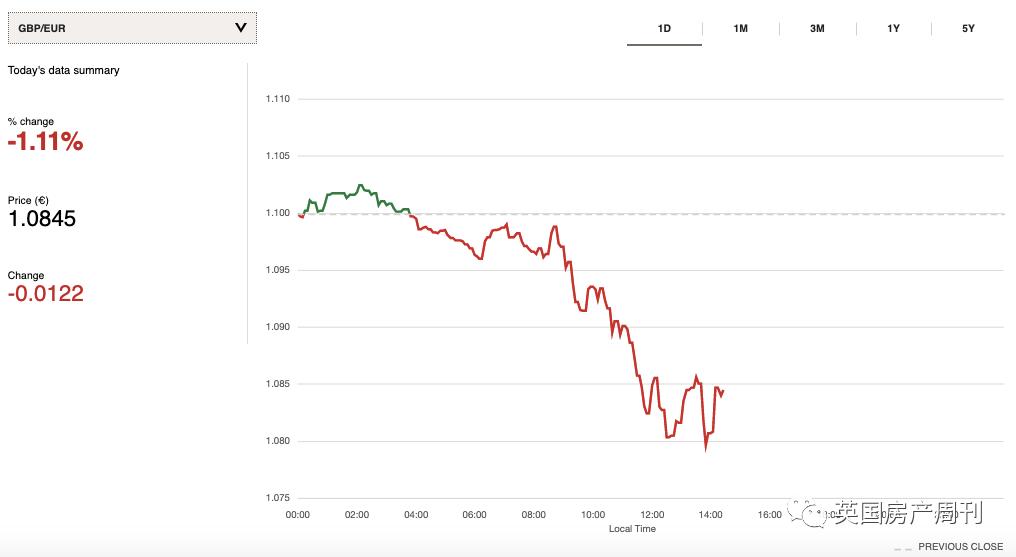Click the 08:00 time axis label
This screenshot has height=557, width=1016.
[533, 515]
